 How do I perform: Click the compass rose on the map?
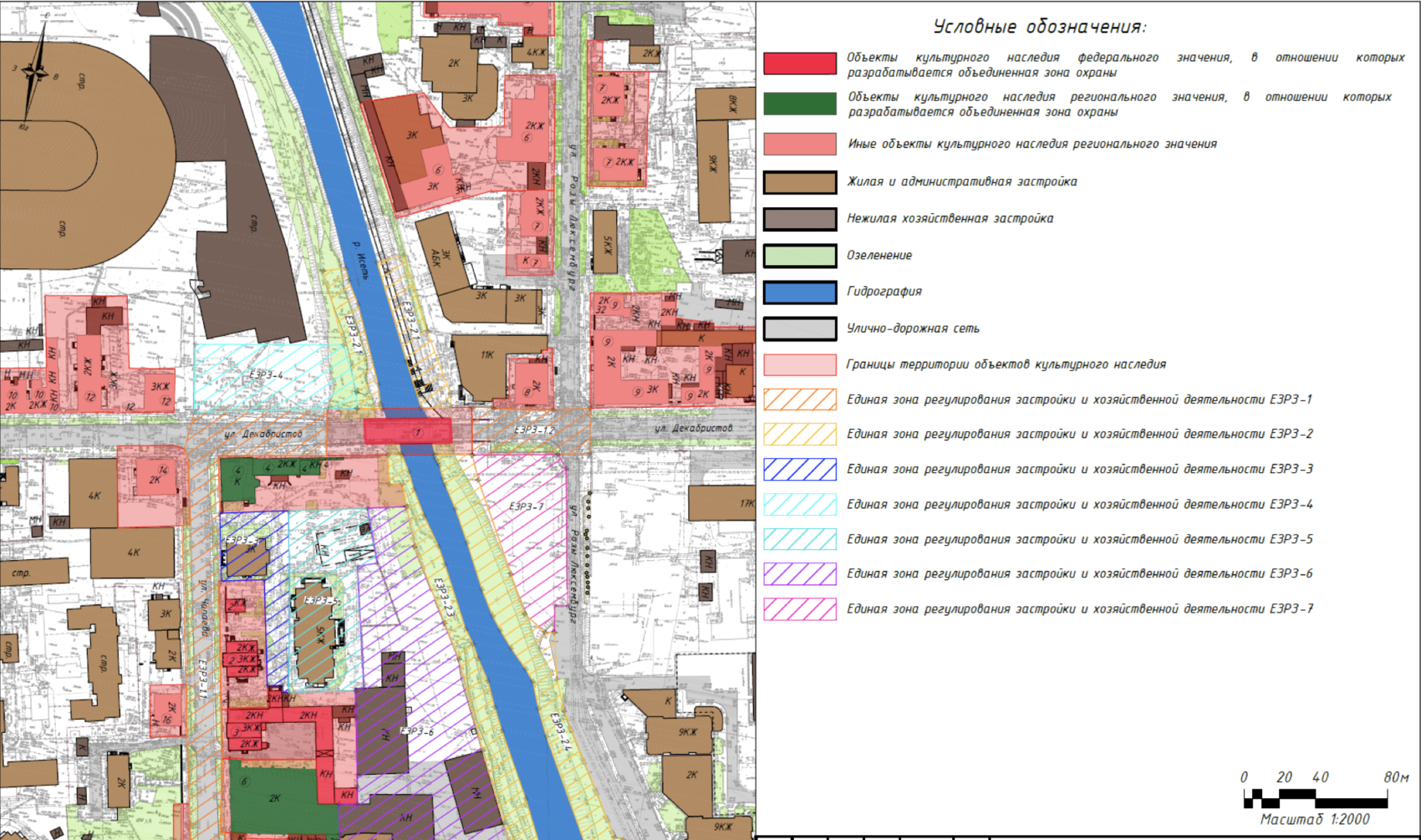point(33,74)
